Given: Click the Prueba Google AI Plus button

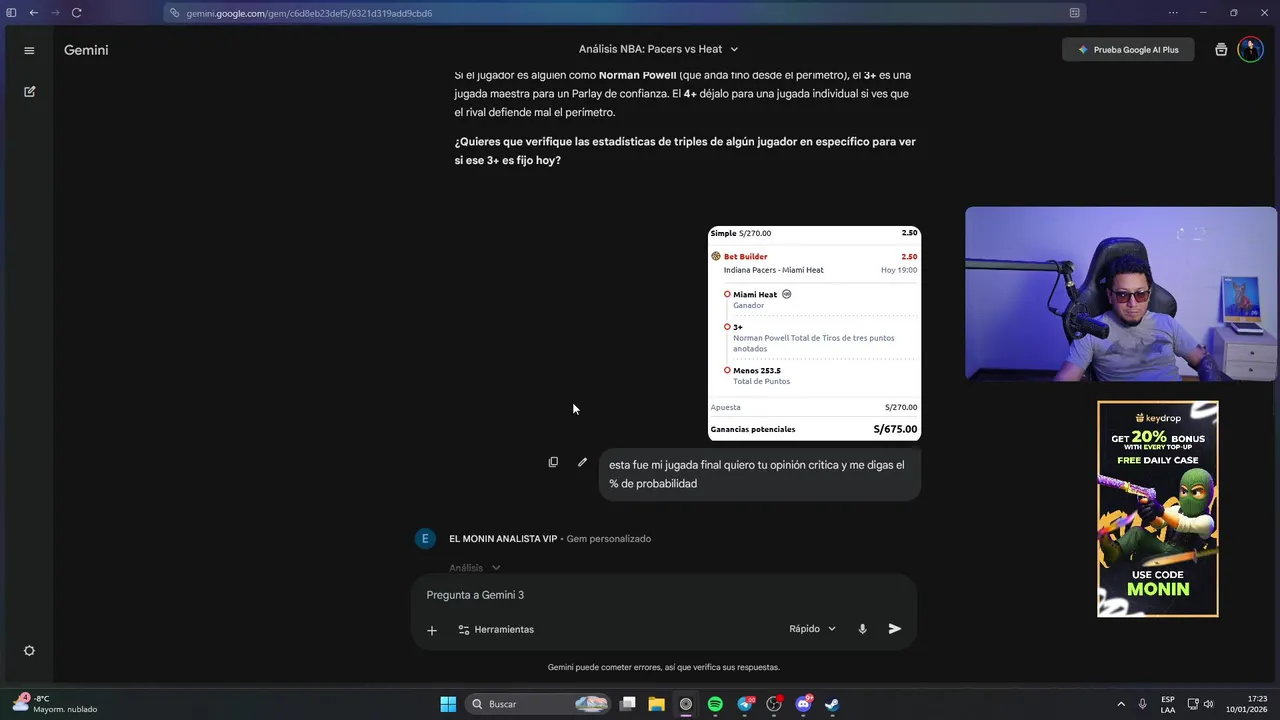Looking at the screenshot, I should 1128,50.
